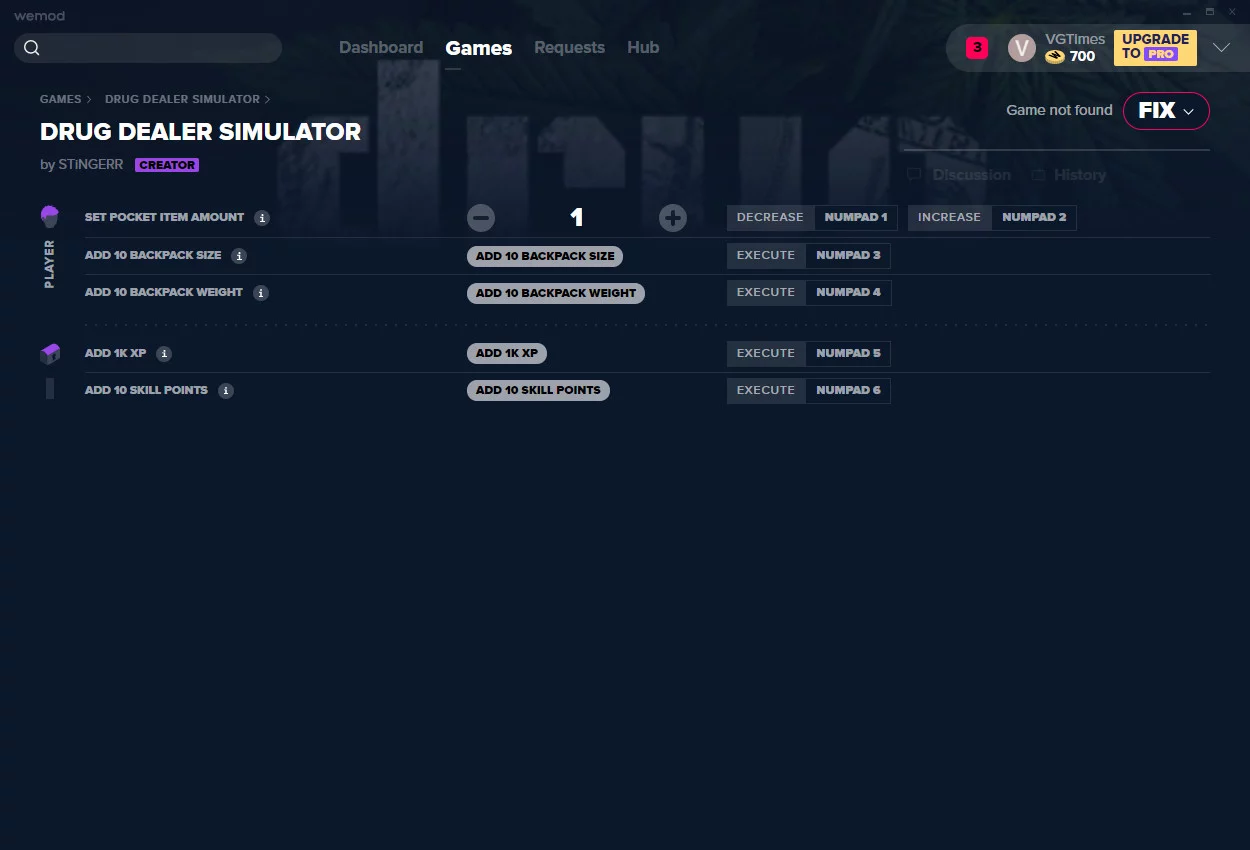Open the notifications badge showing 3
Viewport: 1250px width, 850px height.
point(977,47)
